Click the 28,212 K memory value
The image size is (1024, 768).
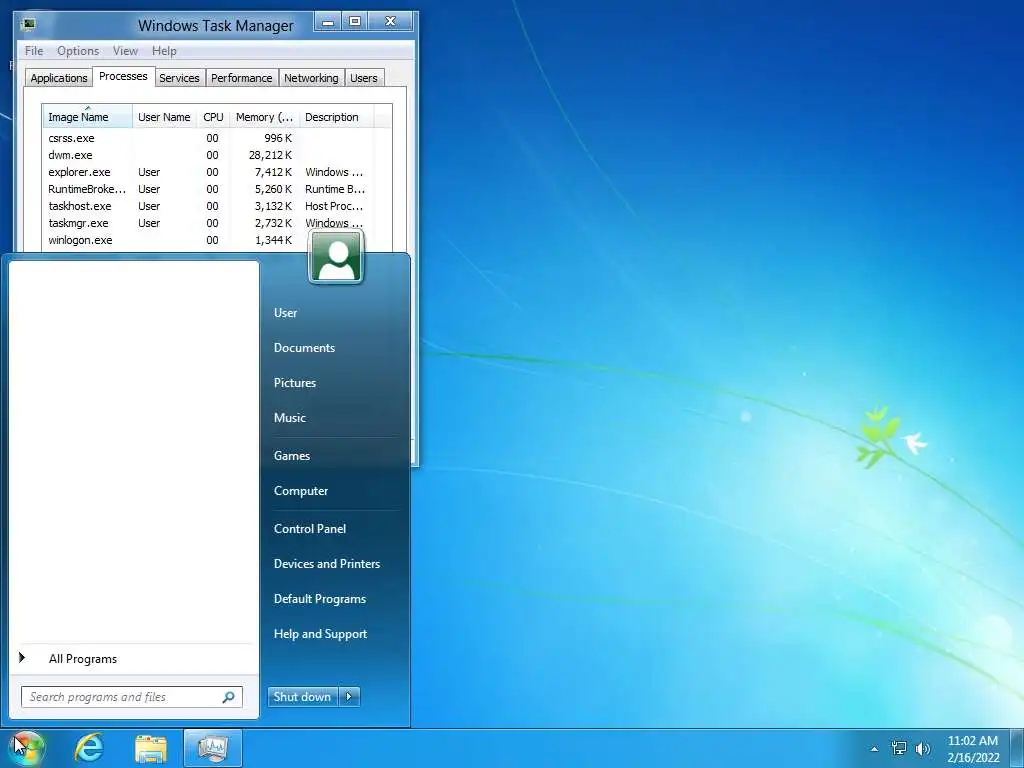click(270, 155)
